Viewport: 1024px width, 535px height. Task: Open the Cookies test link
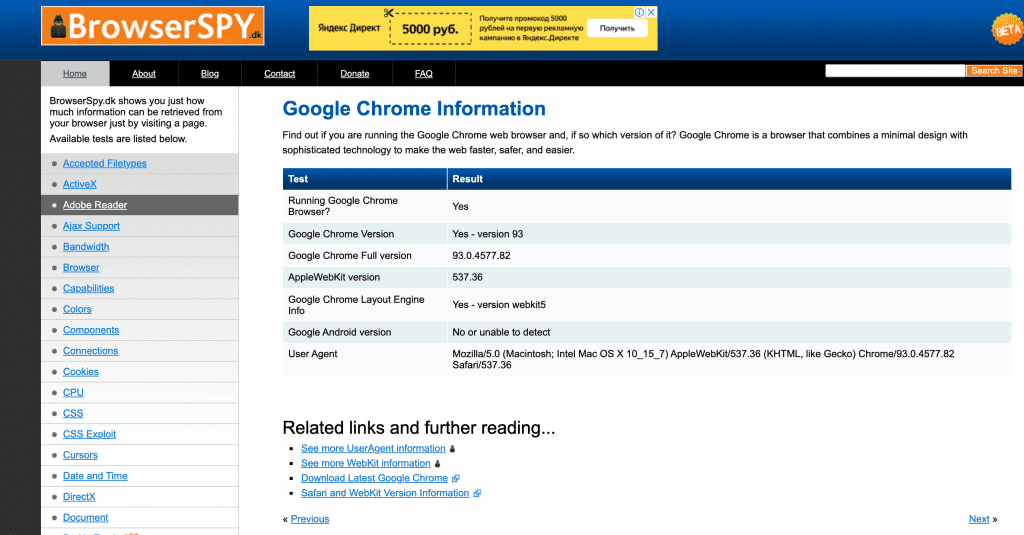coord(81,372)
